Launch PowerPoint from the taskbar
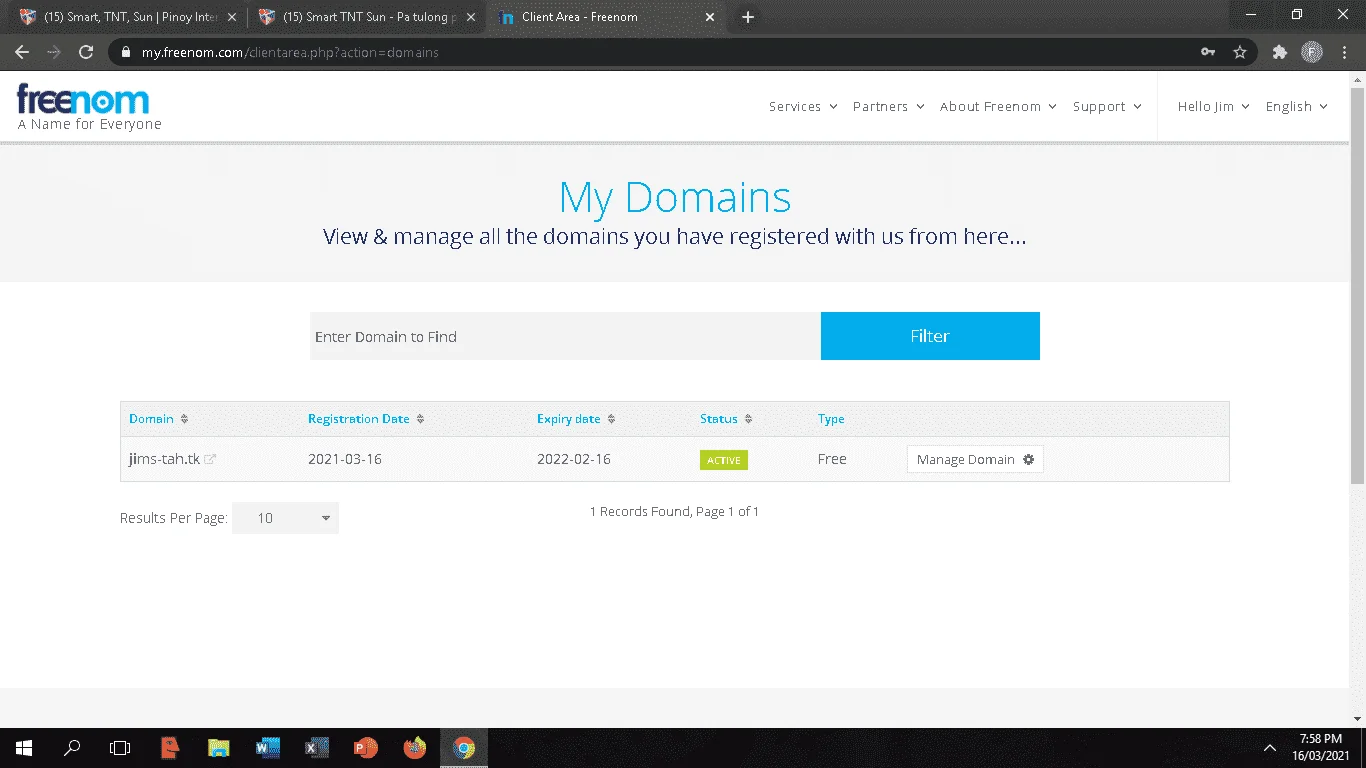Viewport: 1366px width, 768px height. pyautogui.click(x=365, y=748)
